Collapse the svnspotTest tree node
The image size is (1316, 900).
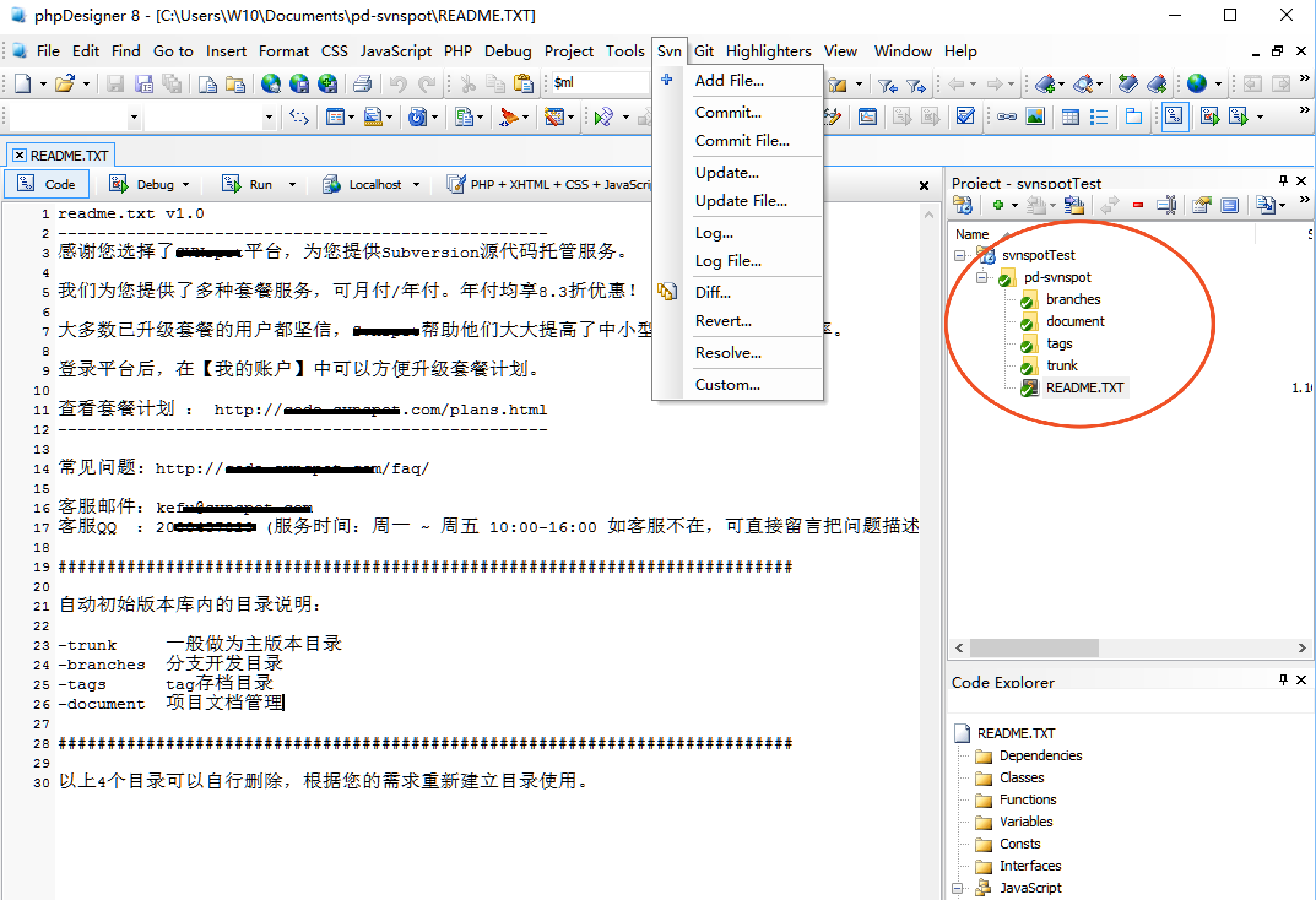(960, 256)
